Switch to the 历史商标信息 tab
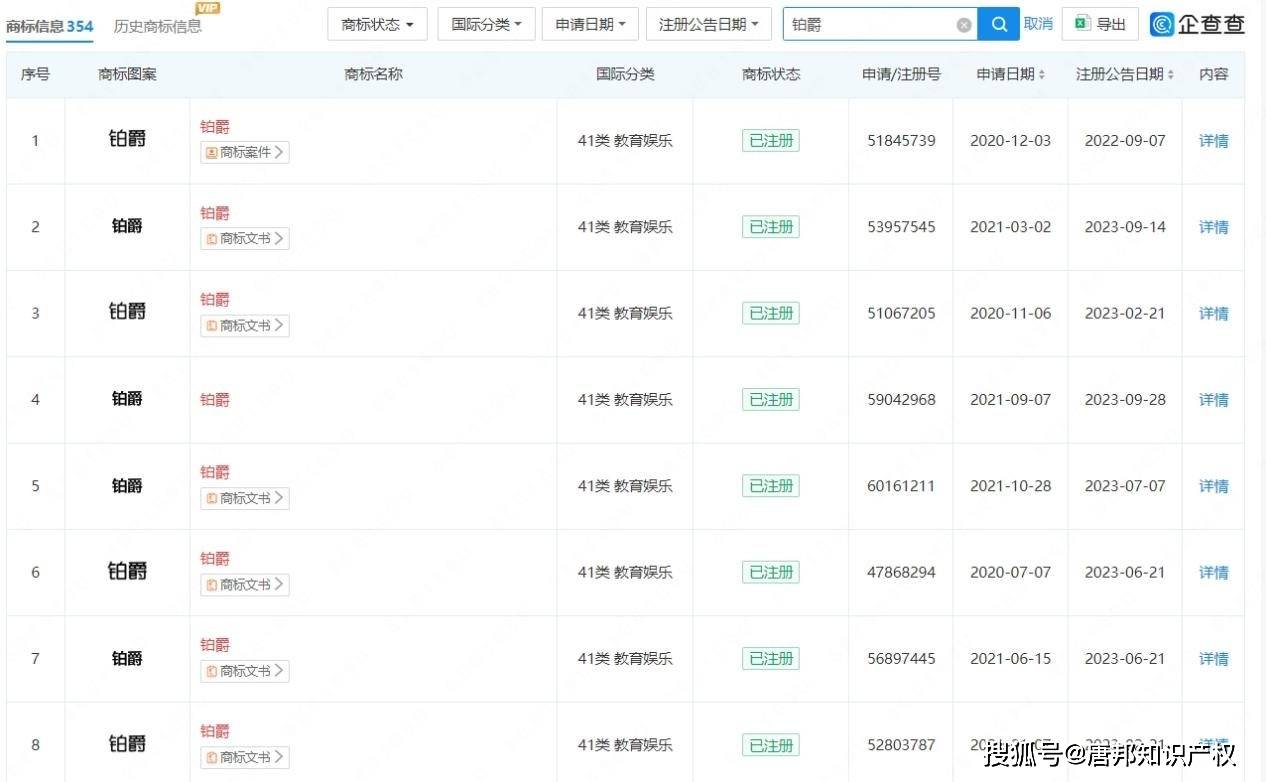Viewport: 1266px width, 782px height. click(157, 26)
